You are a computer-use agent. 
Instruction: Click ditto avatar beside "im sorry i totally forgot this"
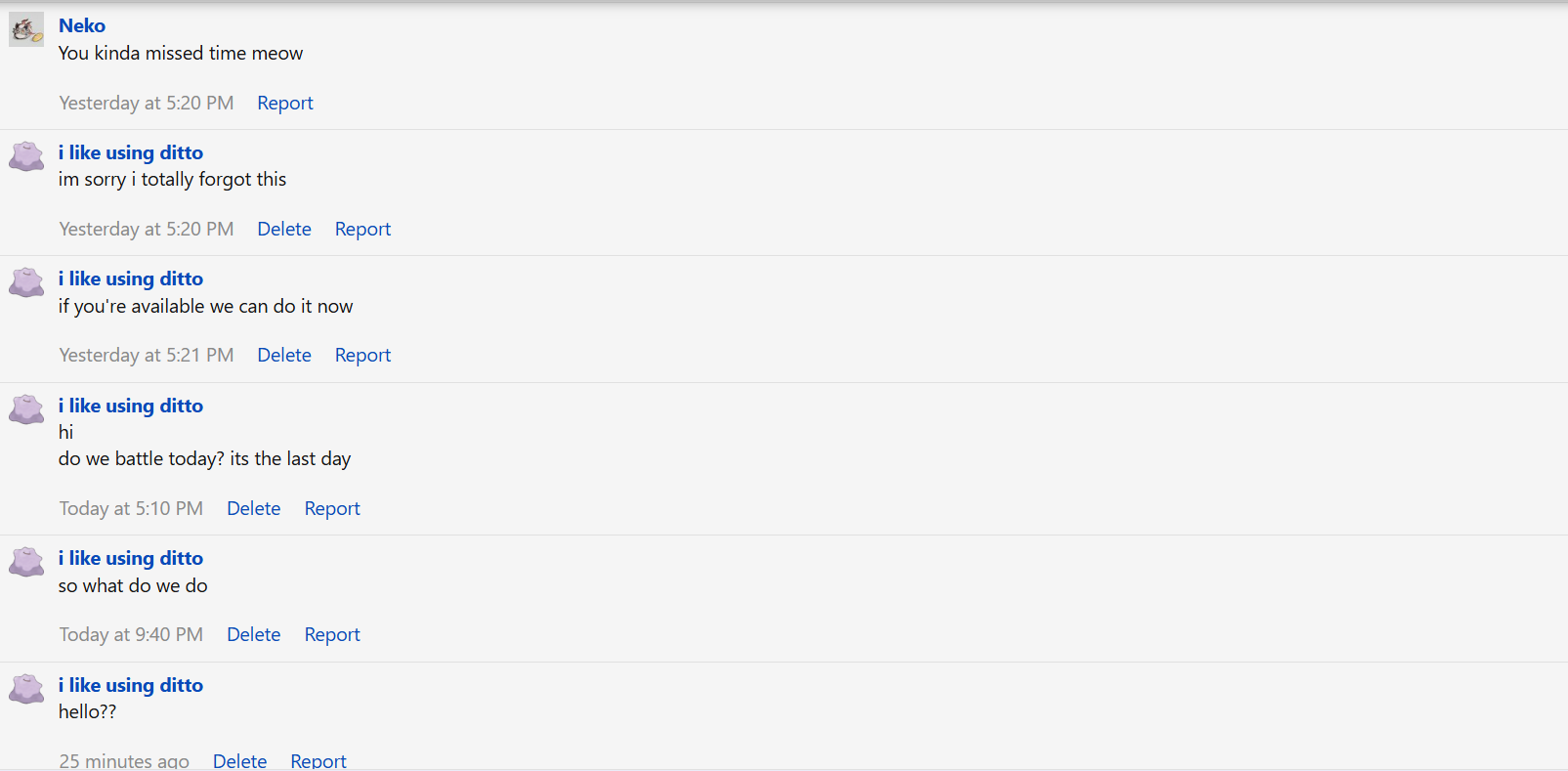[x=26, y=156]
